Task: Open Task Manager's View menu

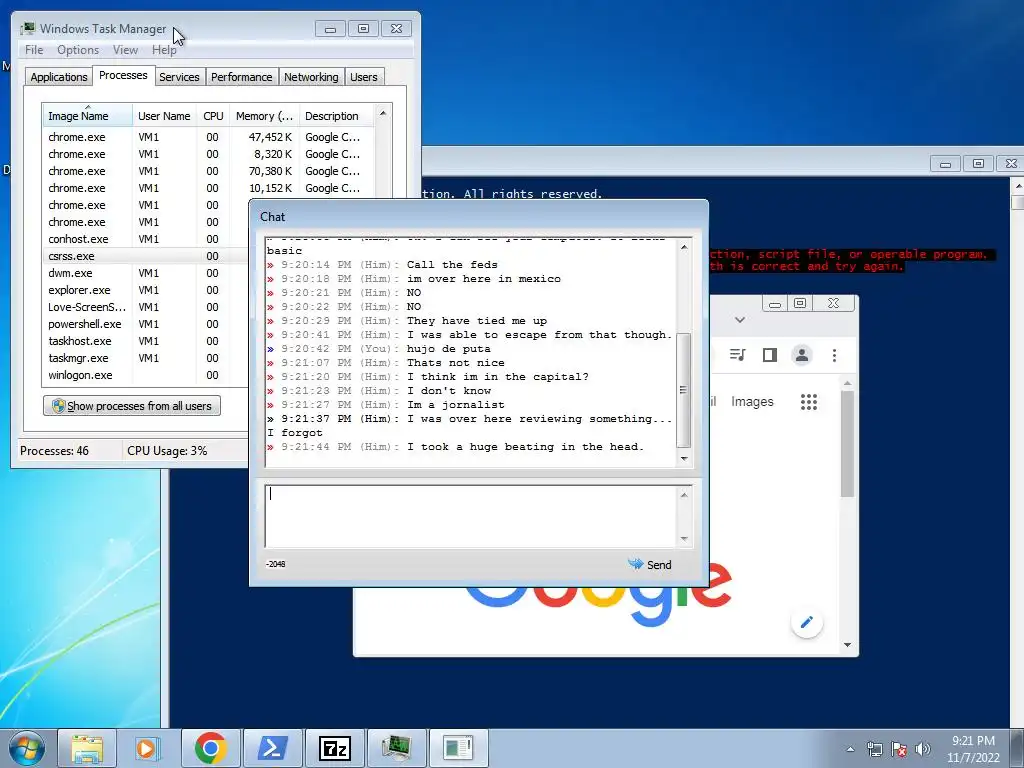Action: pos(125,50)
